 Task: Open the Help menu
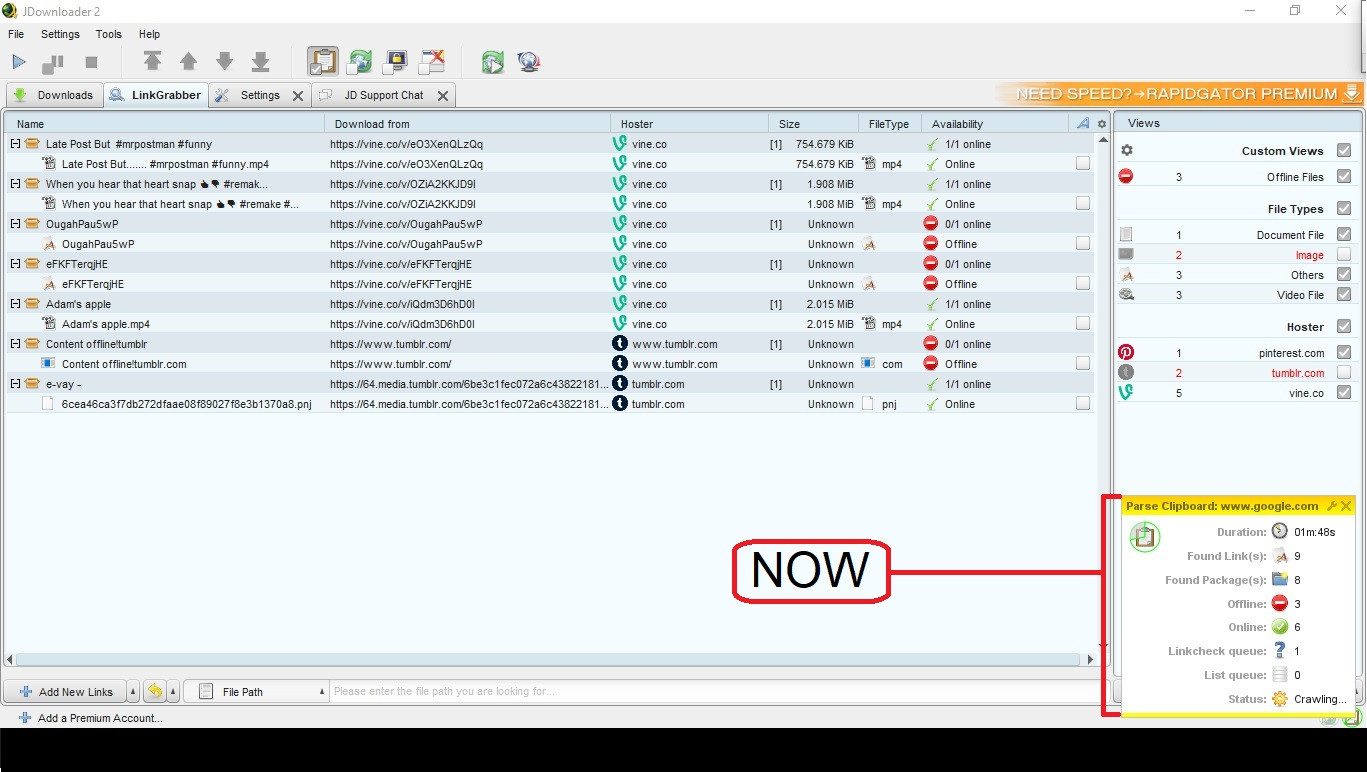(149, 34)
